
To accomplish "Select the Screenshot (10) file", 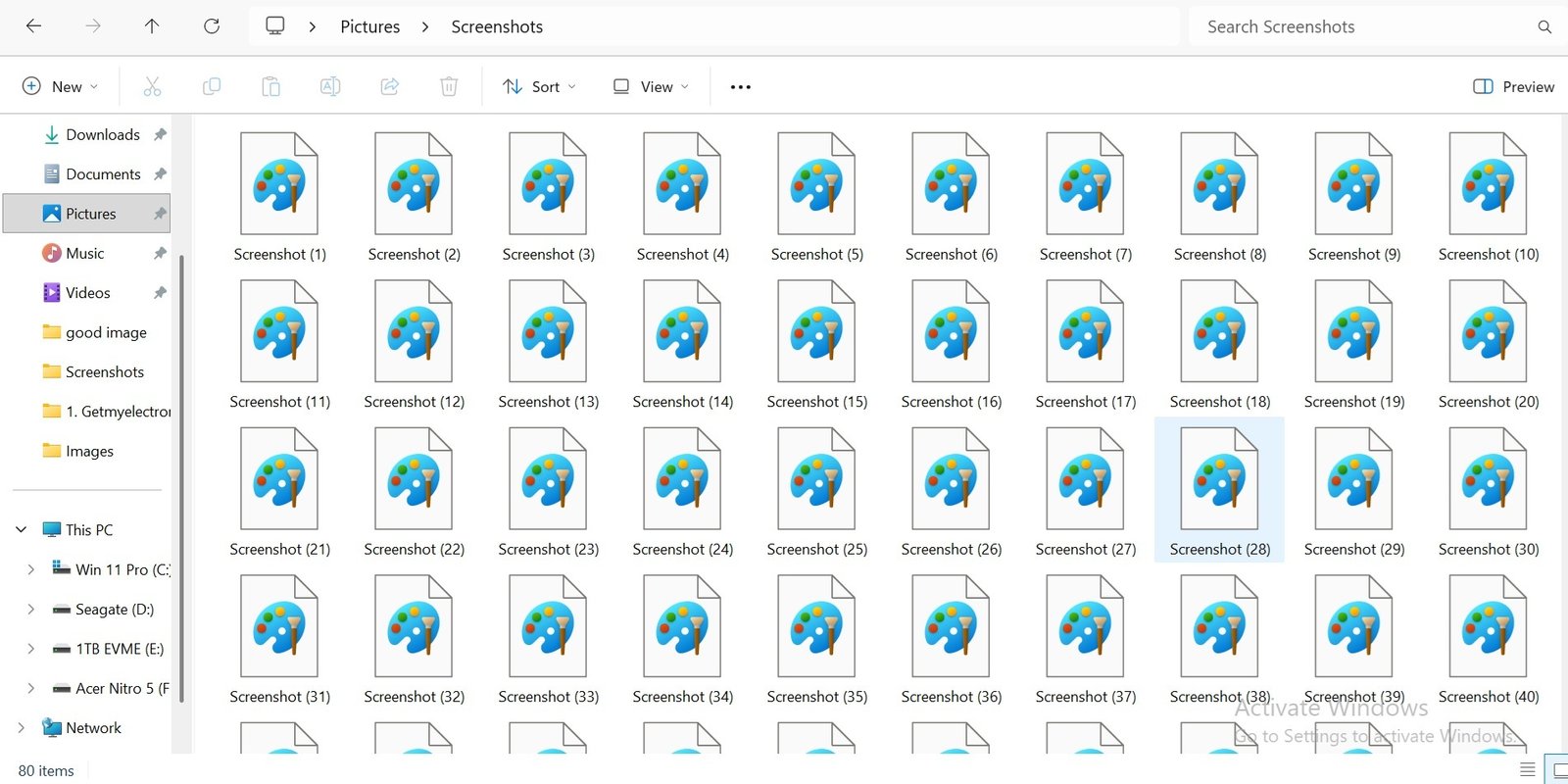I will [x=1488, y=197].
